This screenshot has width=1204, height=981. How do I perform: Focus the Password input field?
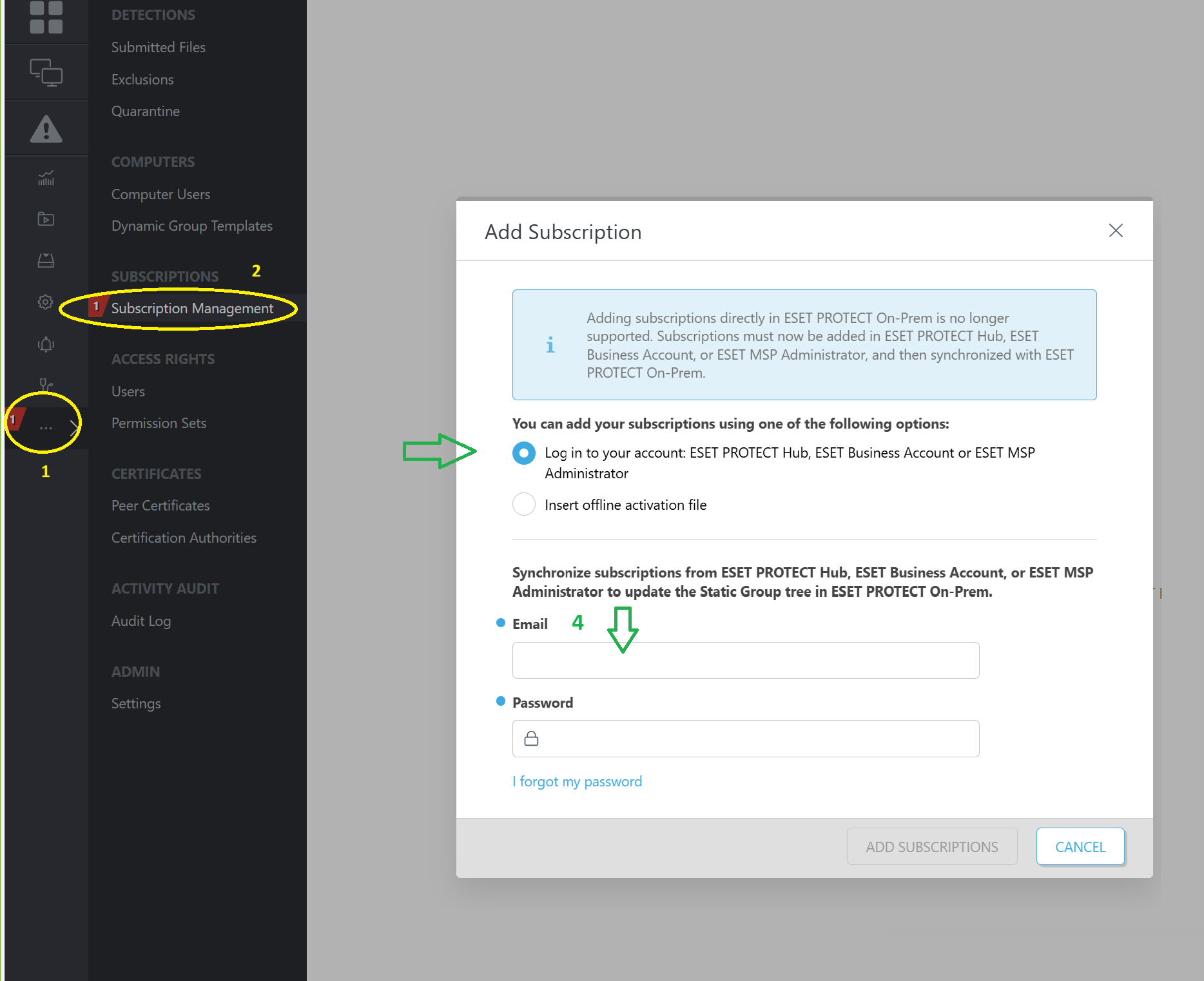(x=745, y=739)
